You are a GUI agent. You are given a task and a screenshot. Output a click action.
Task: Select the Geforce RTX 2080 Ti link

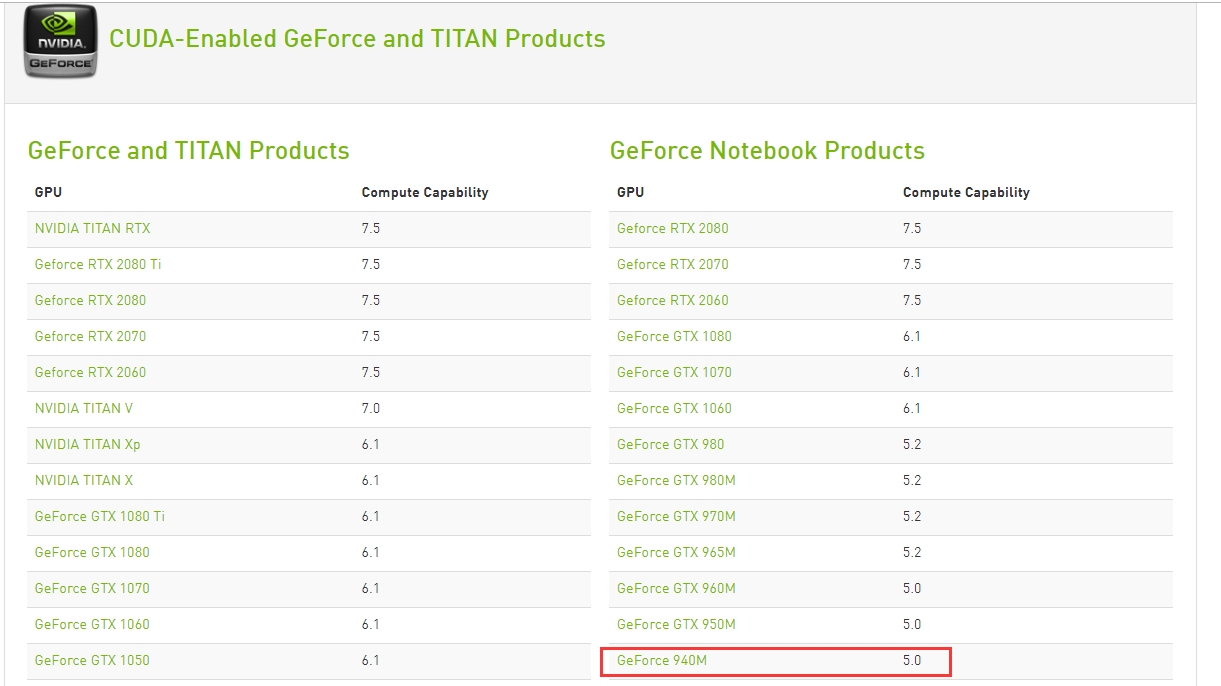click(x=97, y=264)
